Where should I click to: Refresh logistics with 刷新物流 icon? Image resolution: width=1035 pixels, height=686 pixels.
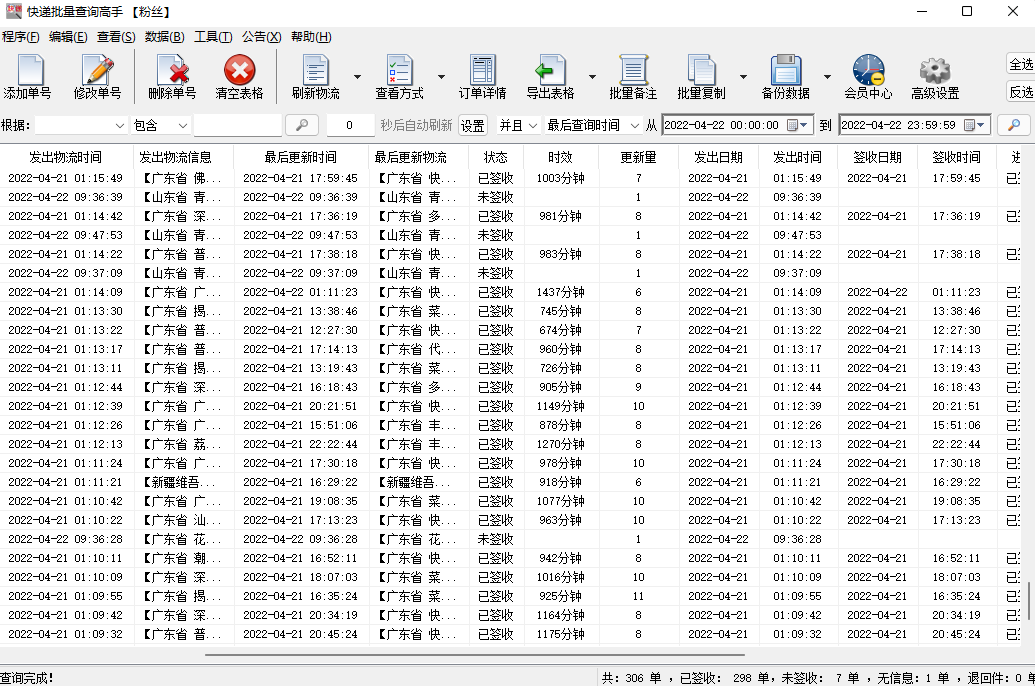(316, 77)
